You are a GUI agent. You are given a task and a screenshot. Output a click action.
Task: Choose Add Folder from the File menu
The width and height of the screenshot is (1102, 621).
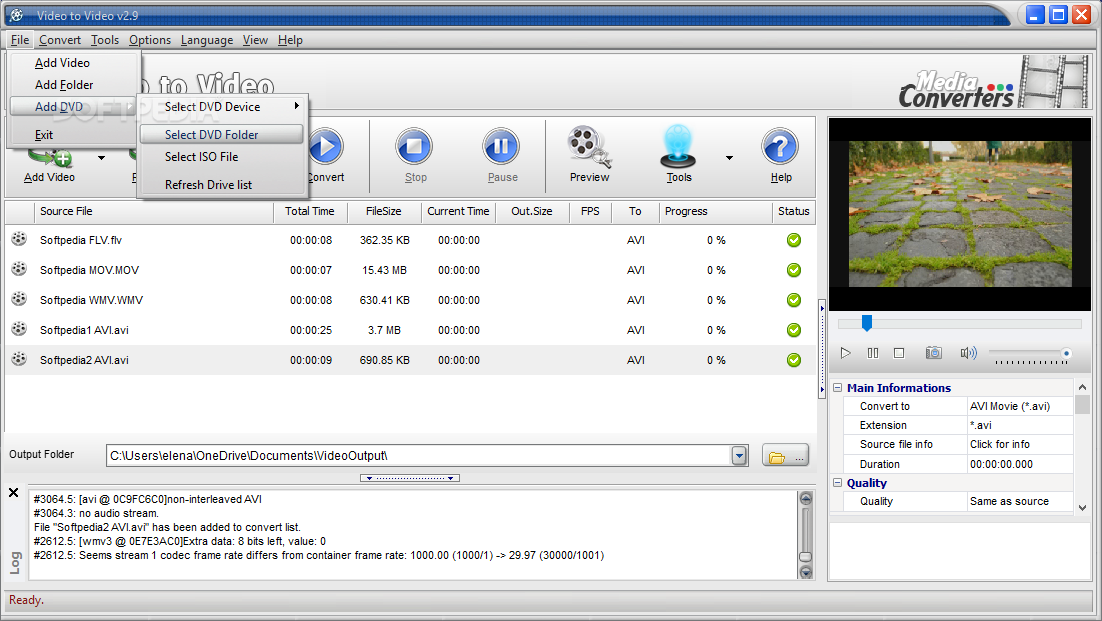click(73, 84)
